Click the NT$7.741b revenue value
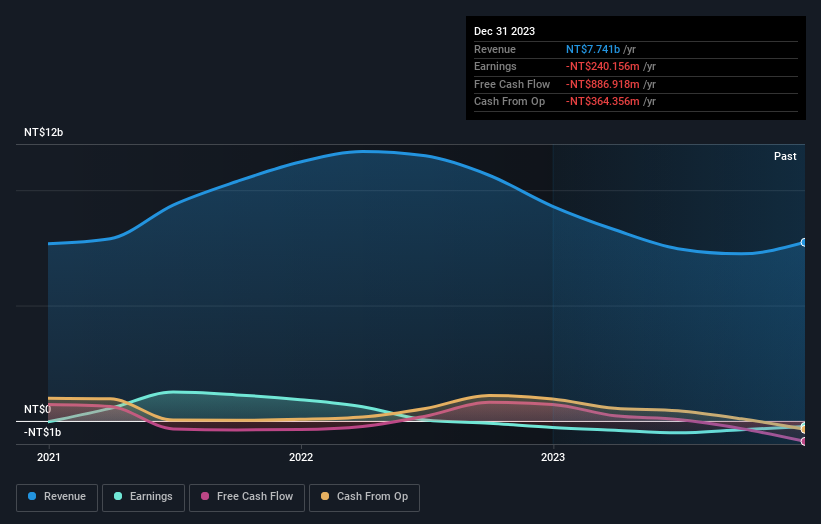Viewport: 821px width, 524px height. point(593,49)
